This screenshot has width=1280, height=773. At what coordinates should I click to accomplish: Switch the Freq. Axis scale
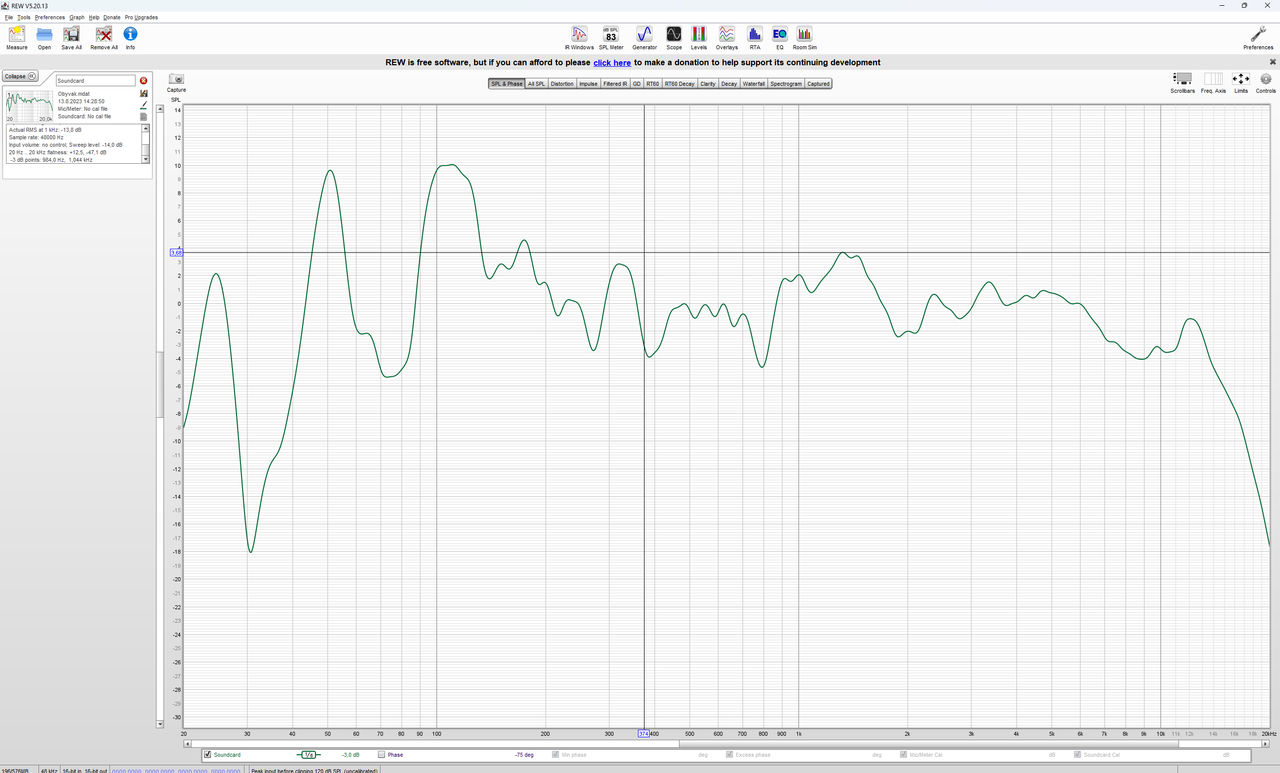(x=1214, y=82)
